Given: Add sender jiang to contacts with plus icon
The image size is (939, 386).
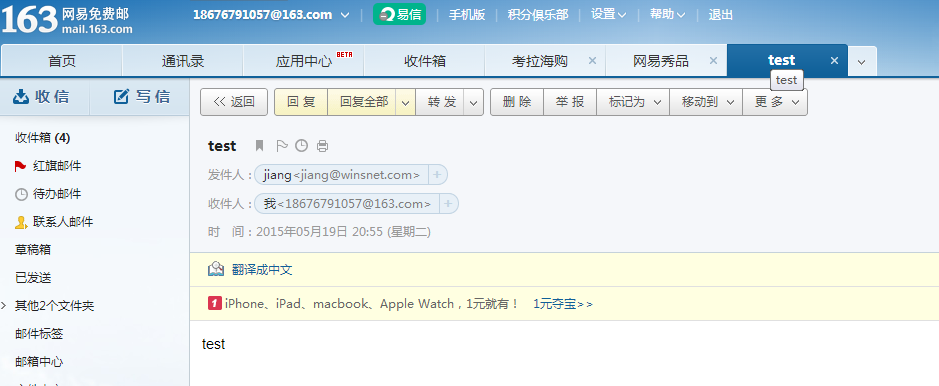Looking at the screenshot, I should [x=437, y=175].
